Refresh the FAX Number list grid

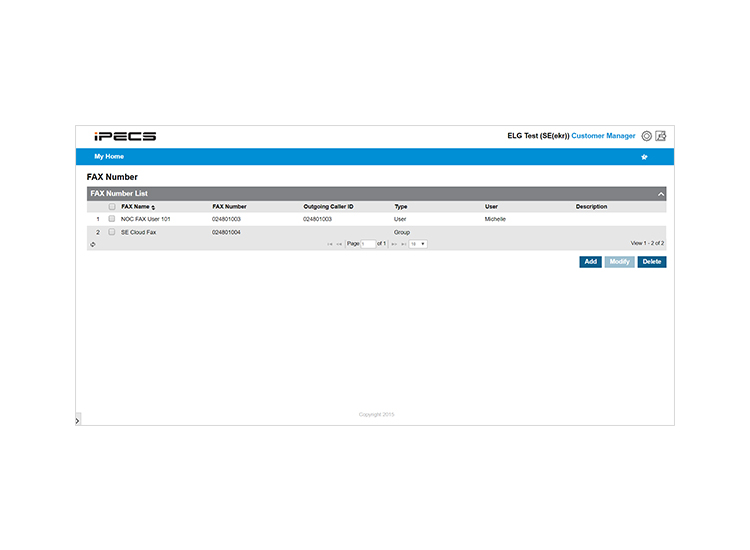(x=93, y=244)
